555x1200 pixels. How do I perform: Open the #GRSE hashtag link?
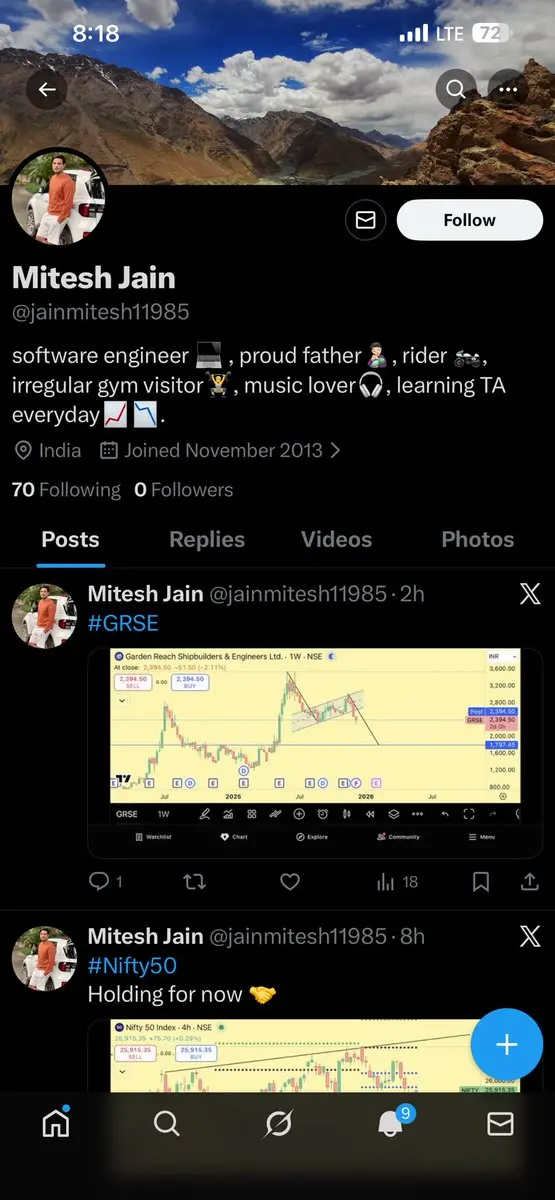coord(123,623)
